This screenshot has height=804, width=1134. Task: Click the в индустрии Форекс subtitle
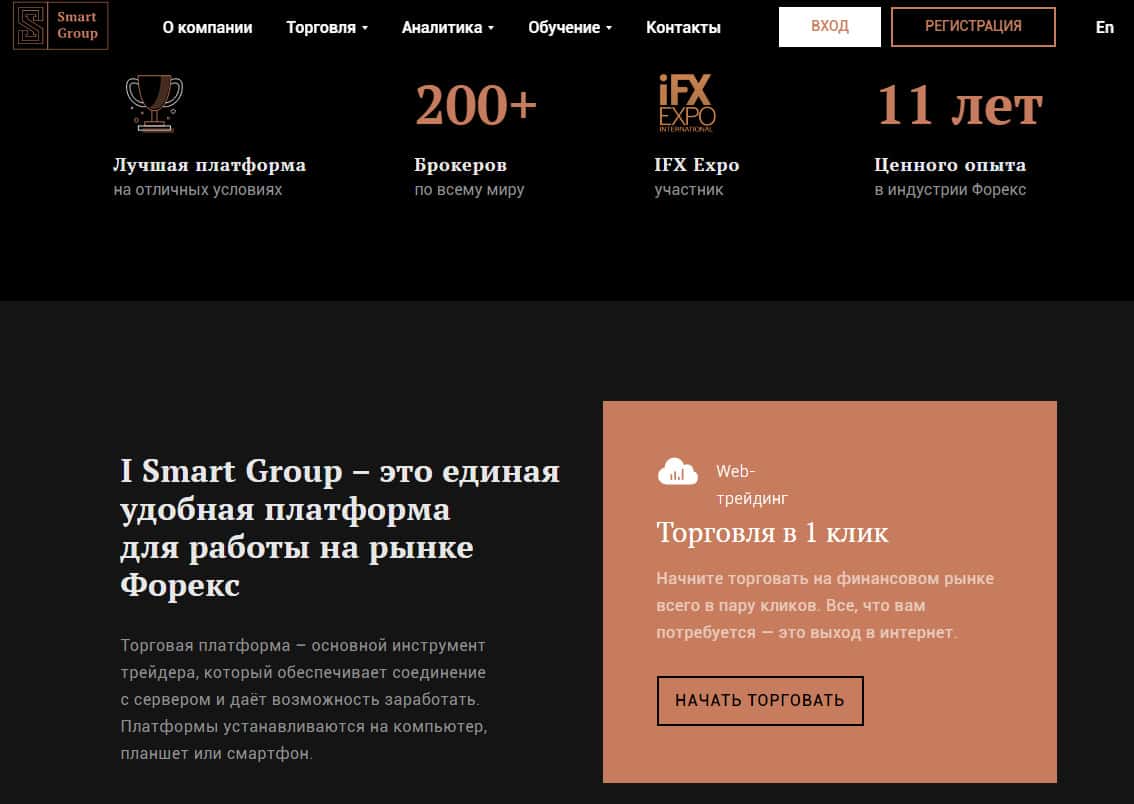click(950, 190)
